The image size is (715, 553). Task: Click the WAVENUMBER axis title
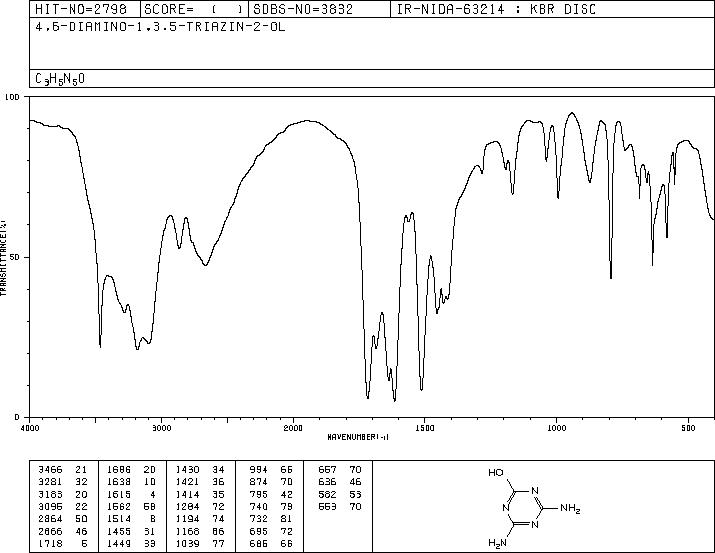coord(358,437)
